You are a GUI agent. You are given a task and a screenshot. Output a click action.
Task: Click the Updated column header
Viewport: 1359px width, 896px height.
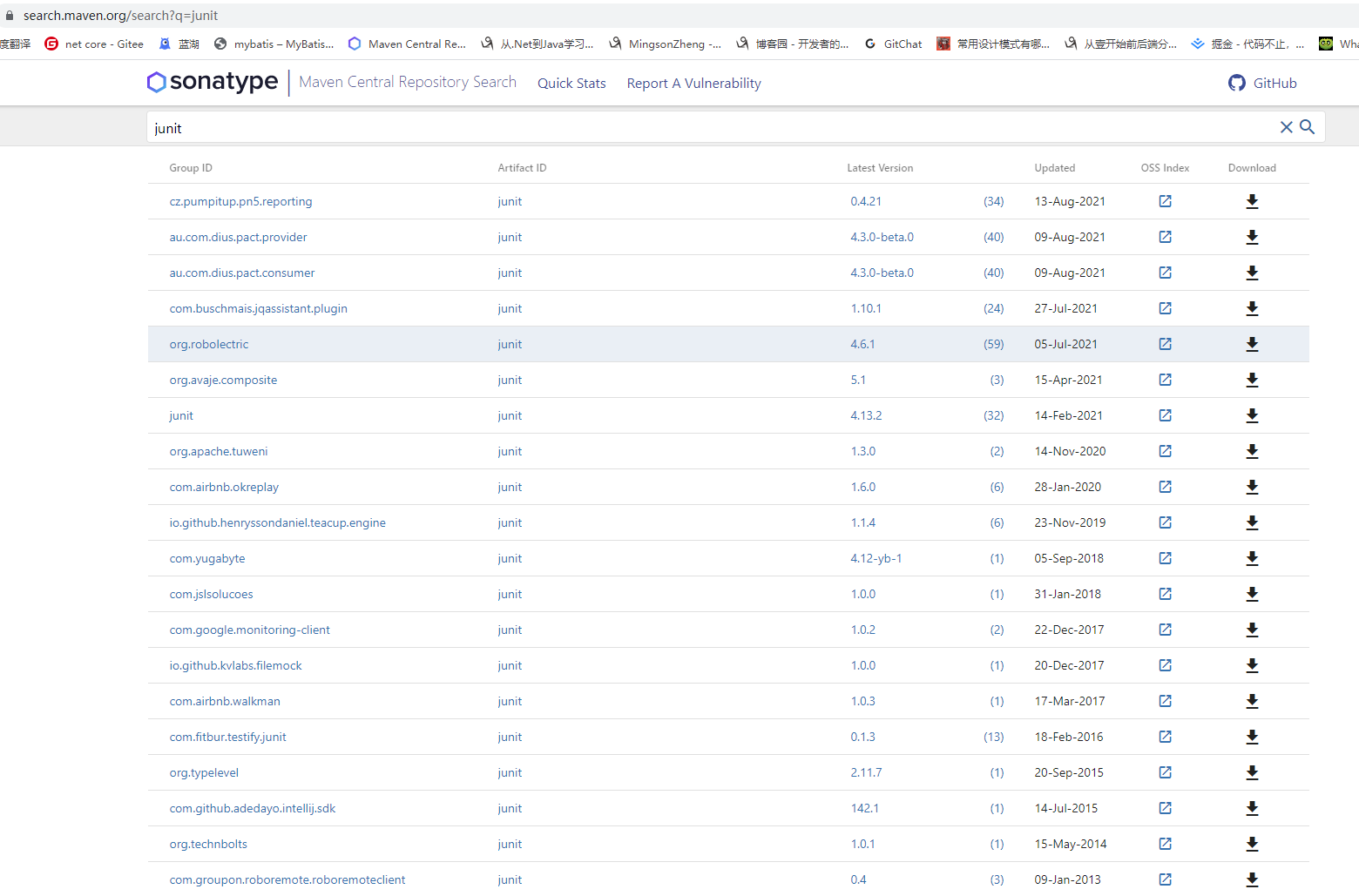(x=1055, y=168)
